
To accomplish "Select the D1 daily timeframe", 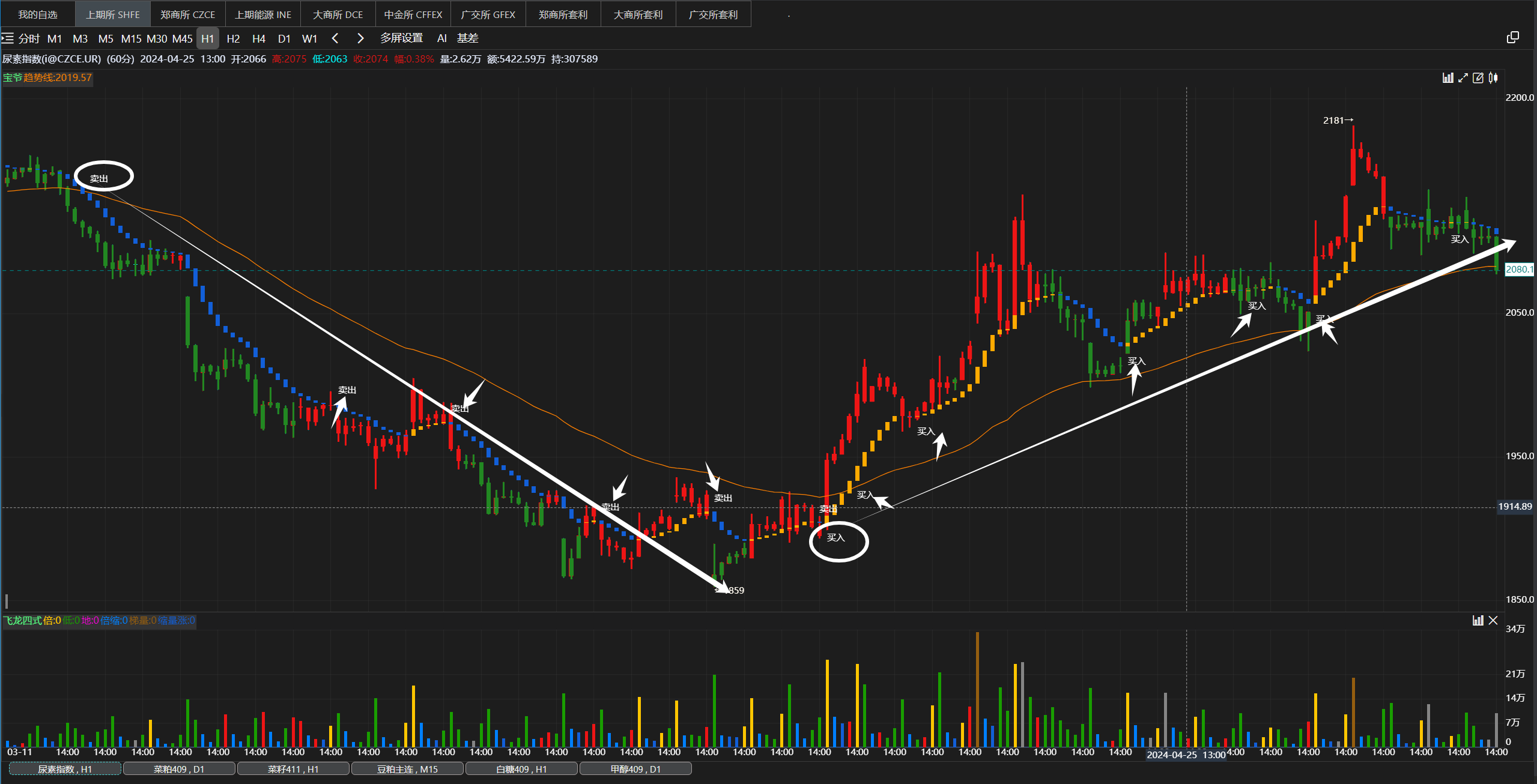I will coord(284,38).
